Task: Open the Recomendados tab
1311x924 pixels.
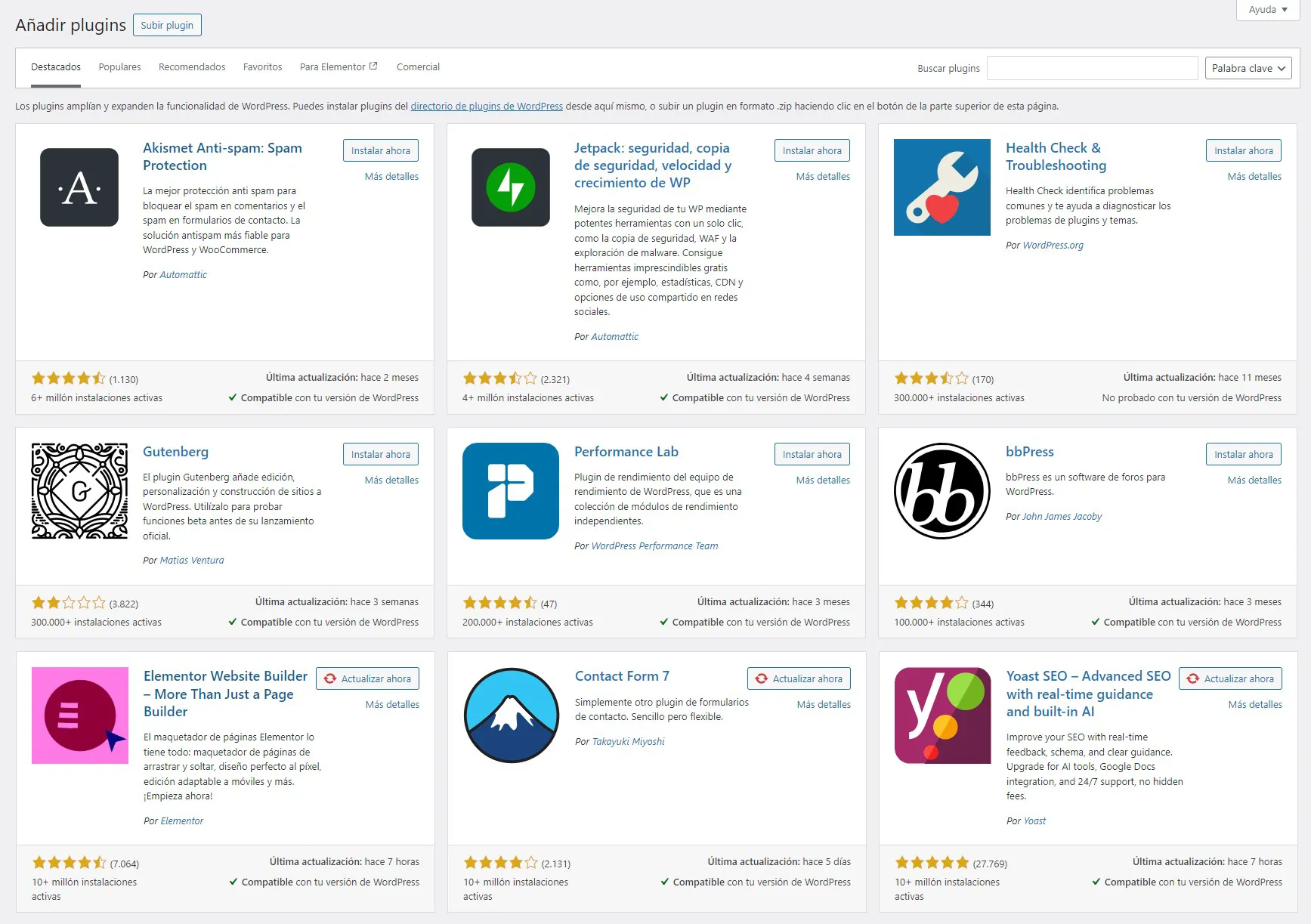Action: click(192, 67)
